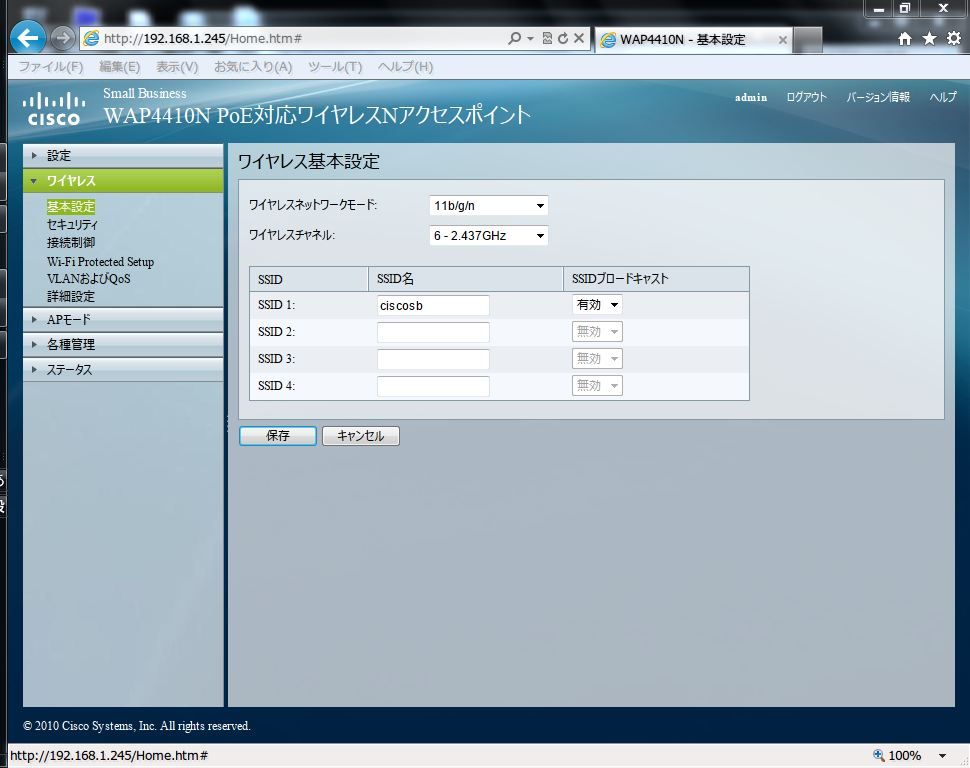
Task: Open a new blank browser tab
Action: click(x=807, y=40)
